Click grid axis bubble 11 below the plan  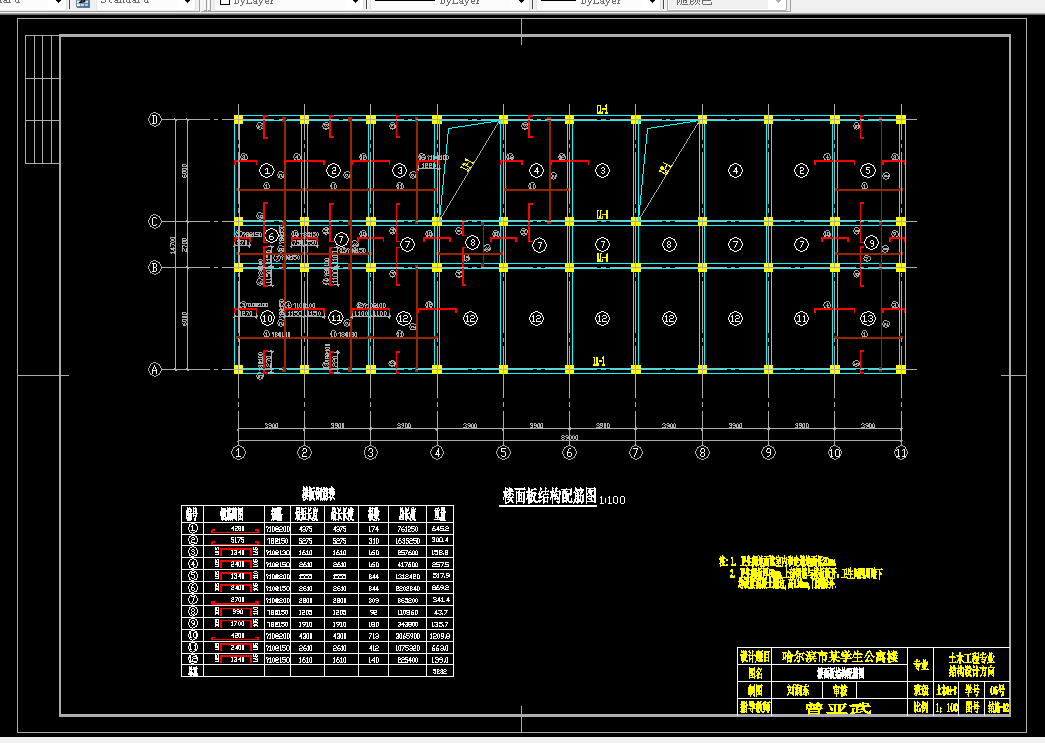click(900, 452)
